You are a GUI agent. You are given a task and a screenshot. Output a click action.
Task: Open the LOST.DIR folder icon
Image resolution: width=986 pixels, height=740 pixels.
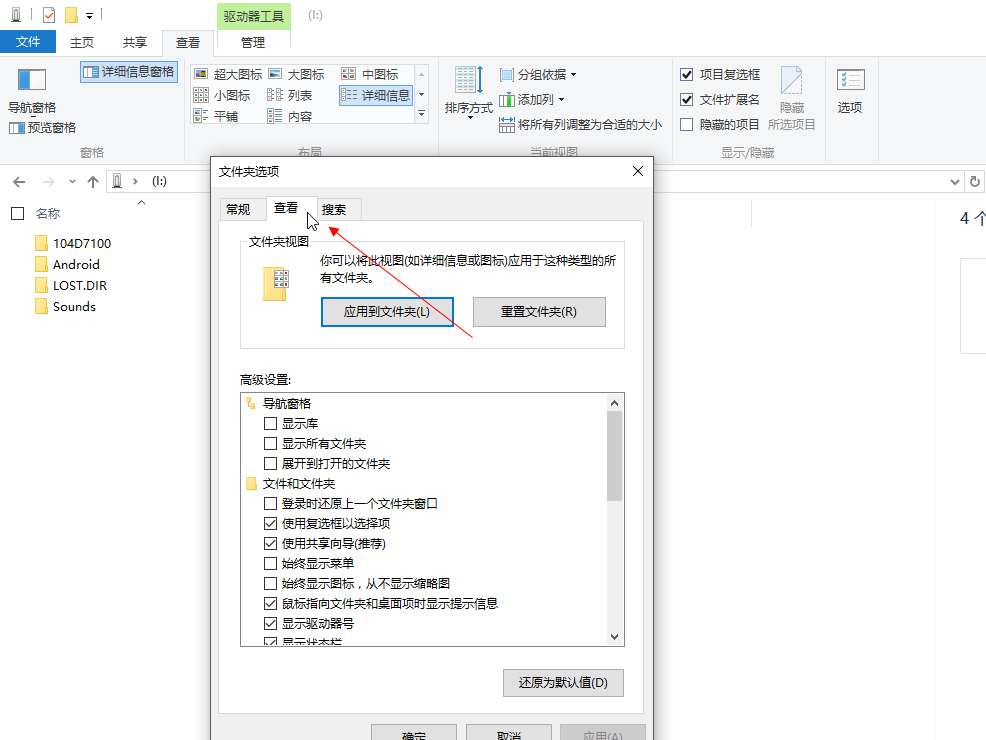click(x=42, y=285)
